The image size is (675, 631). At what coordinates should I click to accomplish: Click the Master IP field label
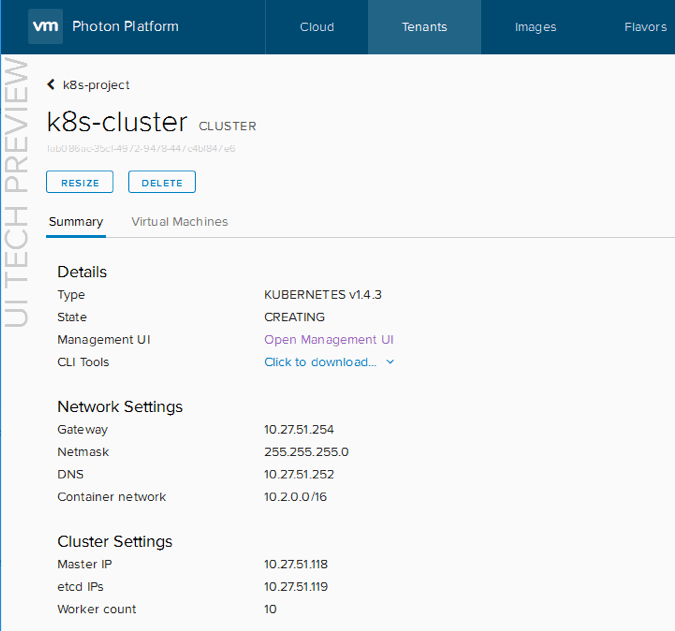[x=84, y=564]
